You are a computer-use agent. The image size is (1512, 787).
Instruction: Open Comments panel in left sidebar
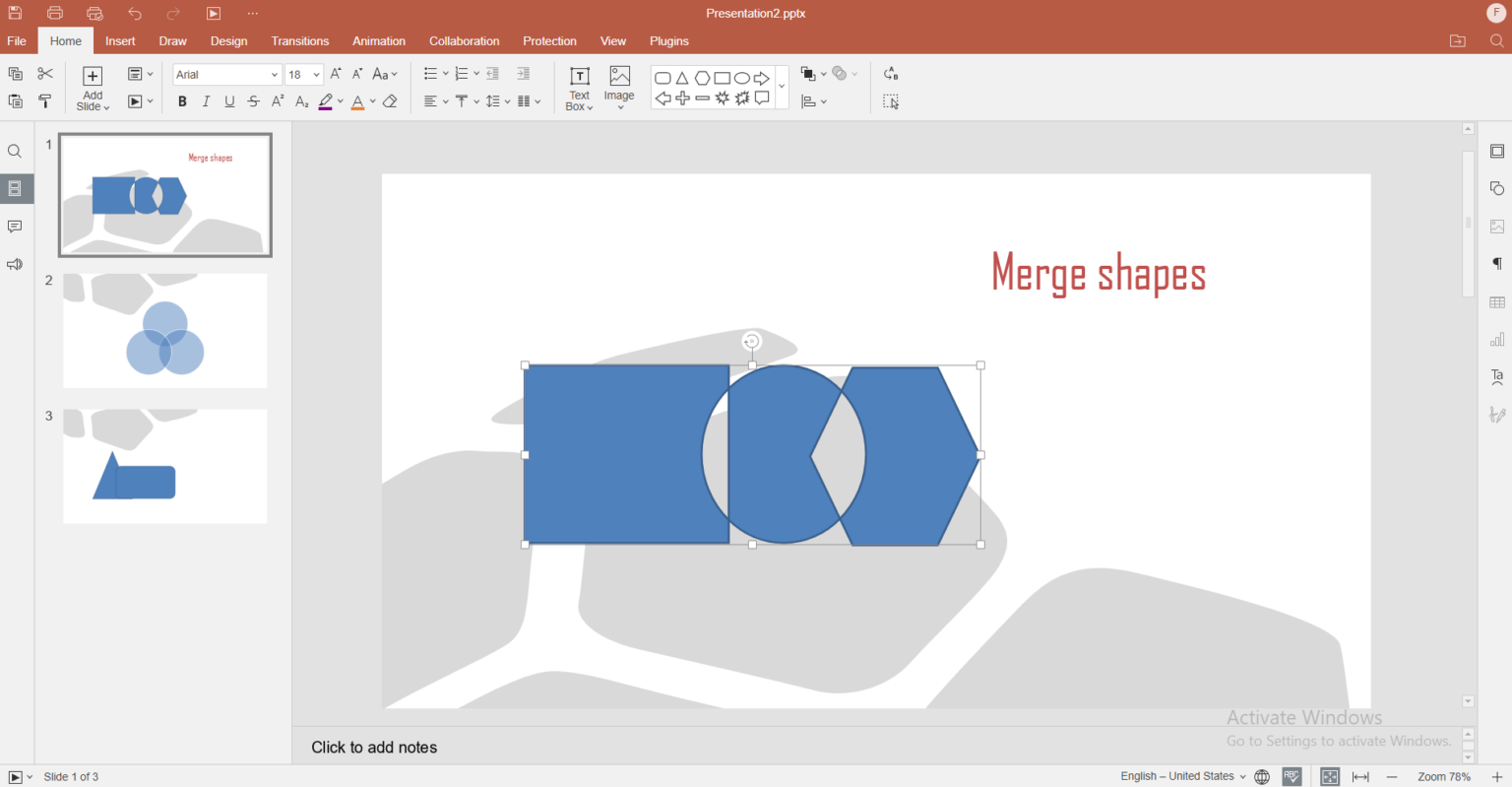pos(15,227)
